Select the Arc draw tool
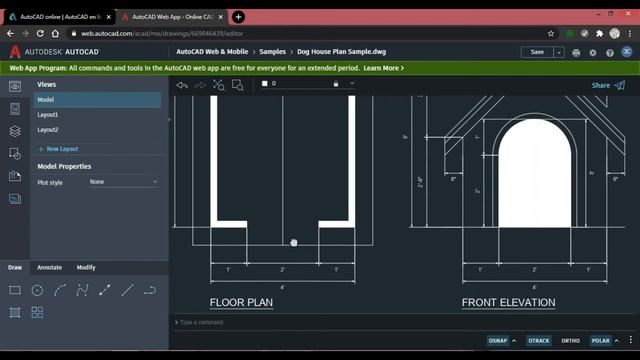 pos(60,290)
